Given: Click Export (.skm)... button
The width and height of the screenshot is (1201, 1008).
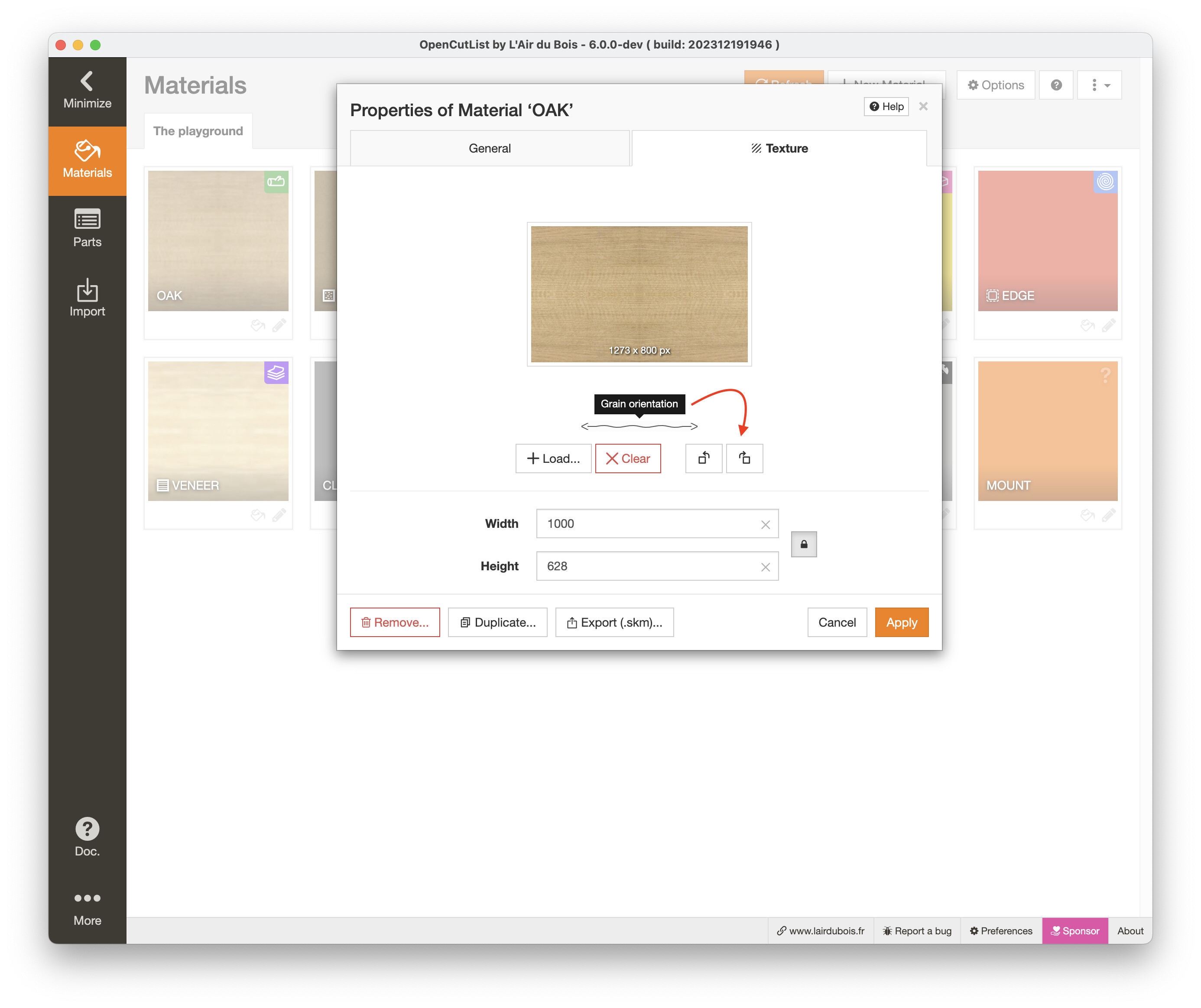Looking at the screenshot, I should click(614, 622).
